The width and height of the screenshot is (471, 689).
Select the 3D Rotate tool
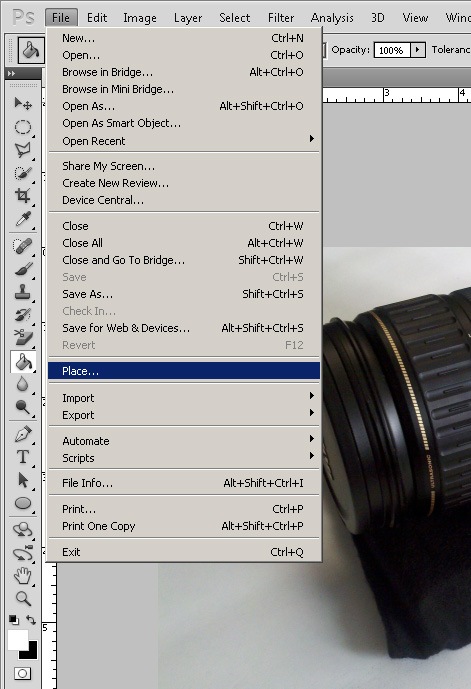23,530
